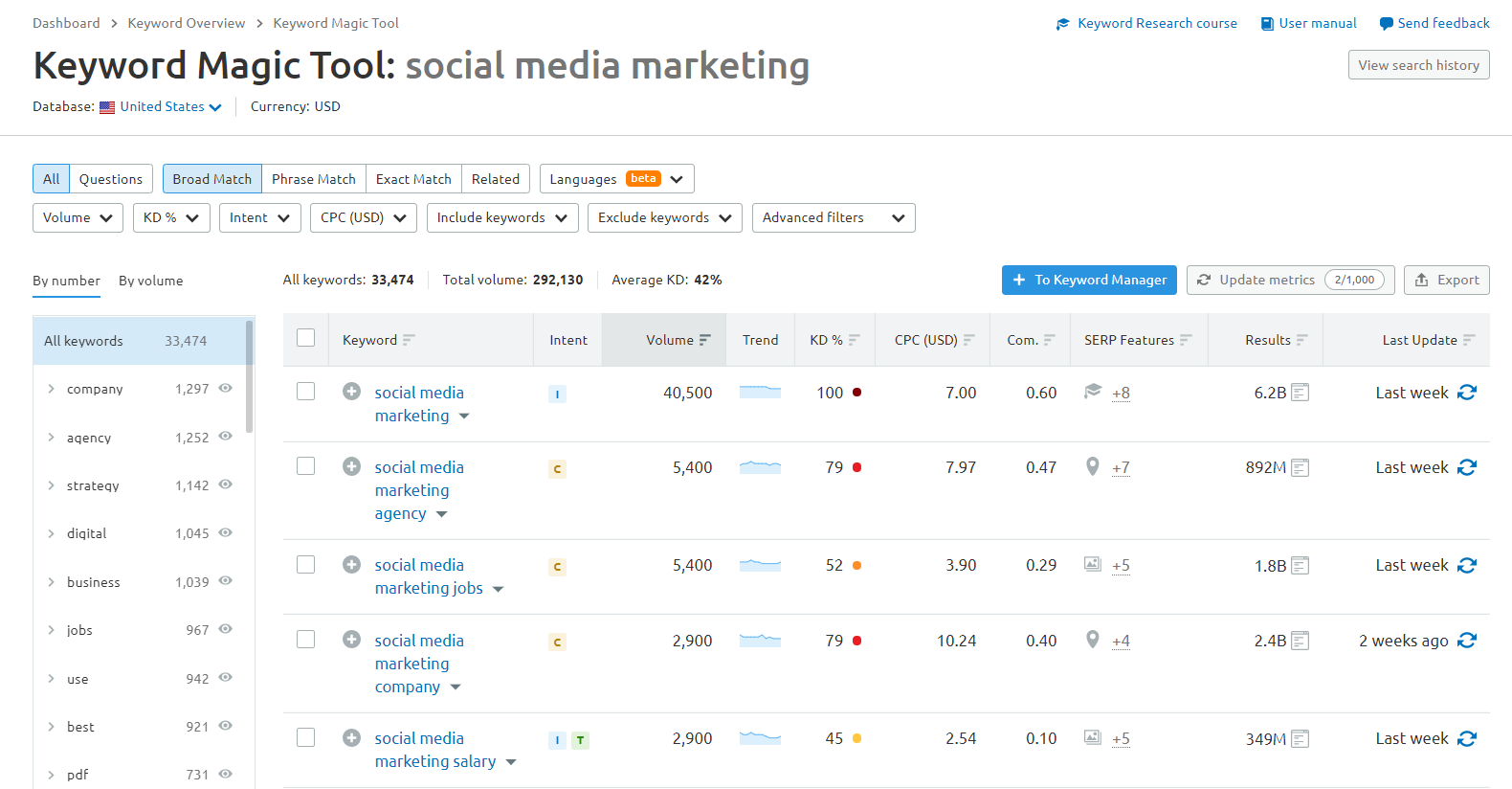Add social media marketing company via plus icon
The image size is (1512, 789).
tap(352, 640)
